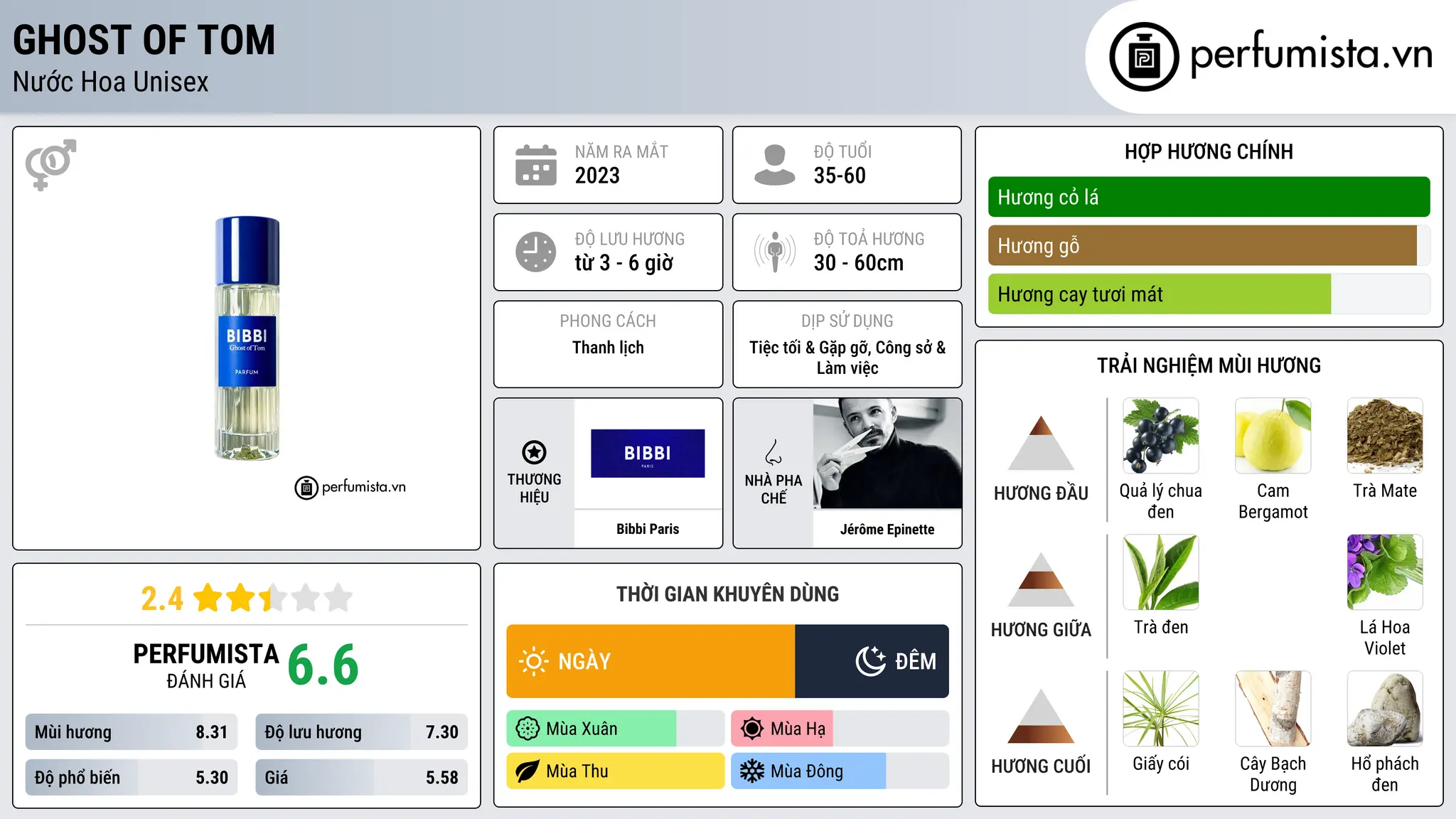Click the sun icon in the Ngày bar
The width and height of the screenshot is (1456, 819).
pyautogui.click(x=533, y=661)
